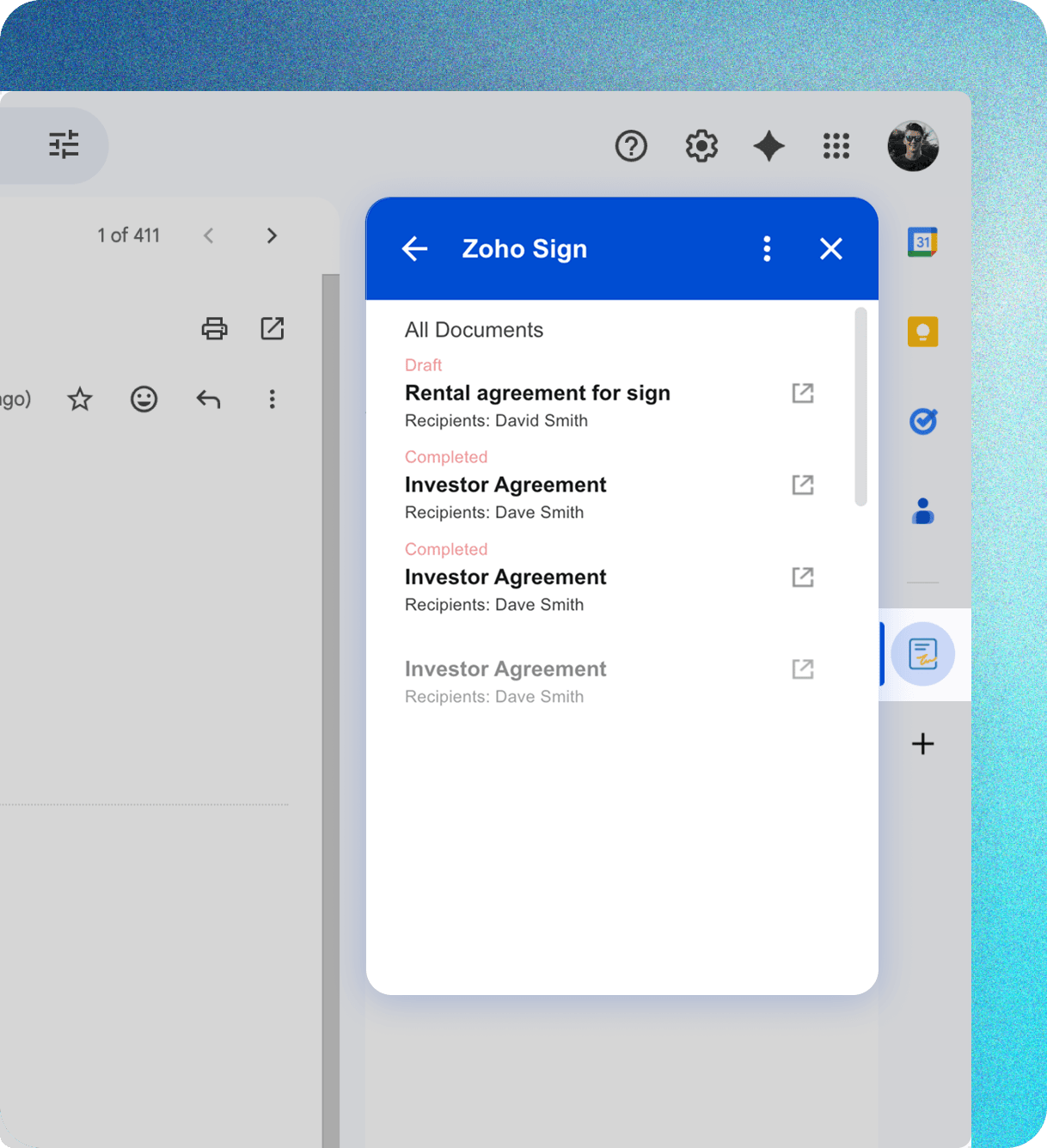Open second Completed Investor Agreement externally
1047x1148 pixels.
point(803,577)
